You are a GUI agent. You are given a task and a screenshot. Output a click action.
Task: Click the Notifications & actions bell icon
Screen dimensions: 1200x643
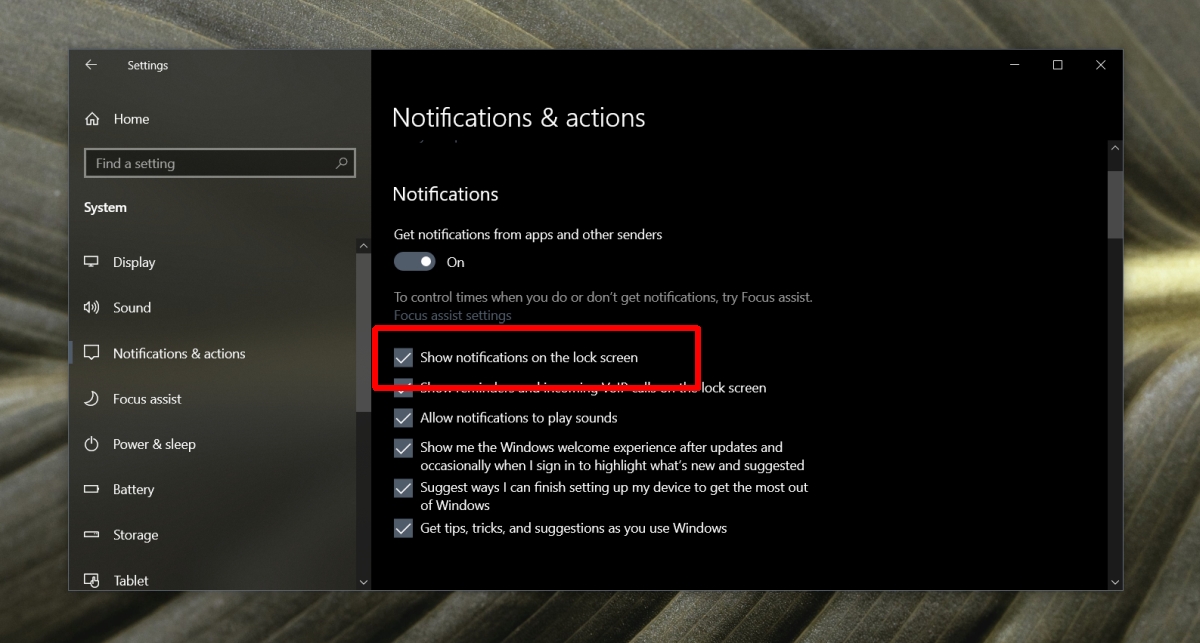point(93,353)
